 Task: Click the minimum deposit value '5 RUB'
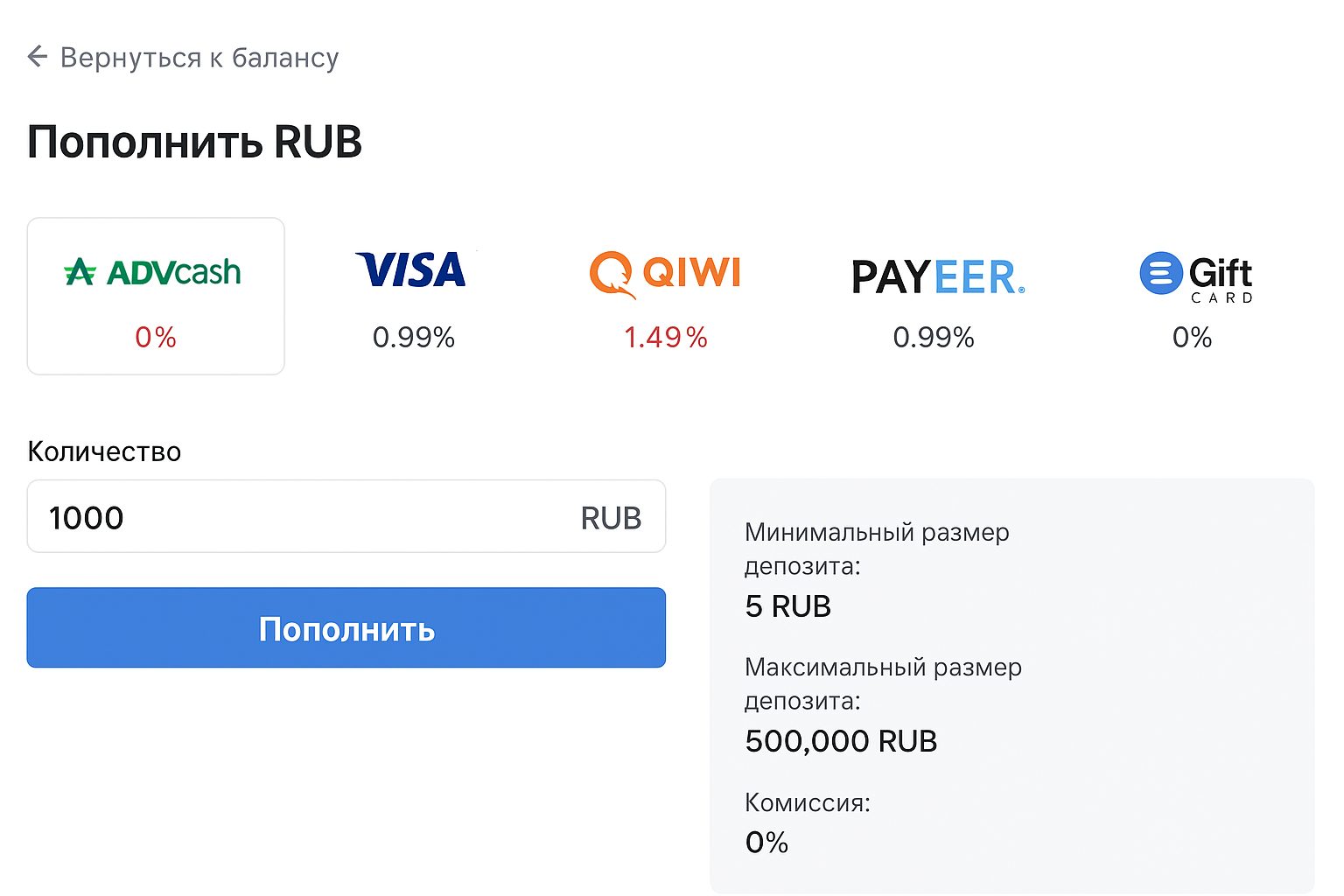coord(787,605)
